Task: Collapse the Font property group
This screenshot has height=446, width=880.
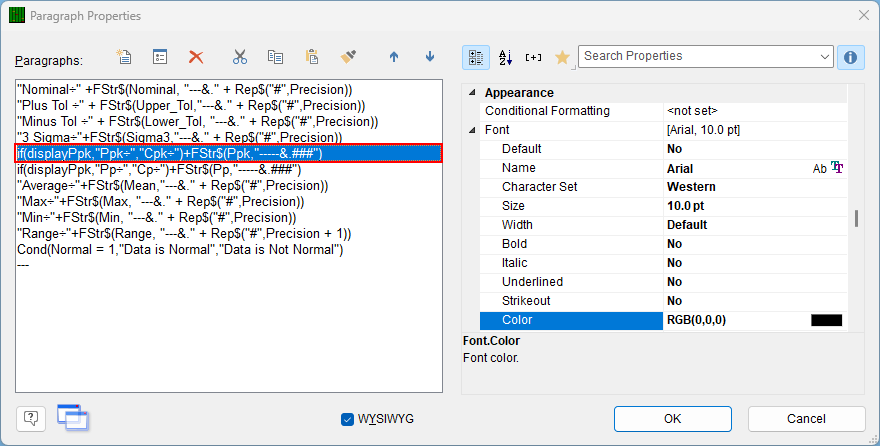Action: click(472, 130)
